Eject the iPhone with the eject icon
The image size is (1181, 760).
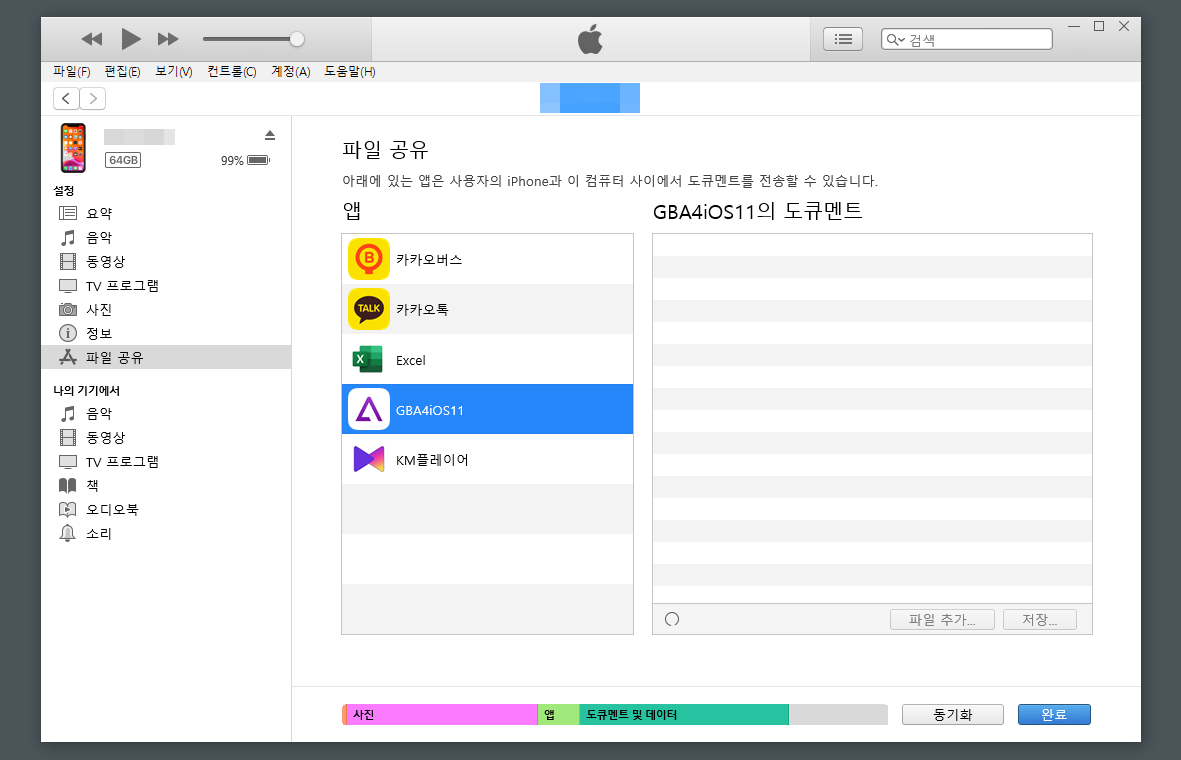(270, 136)
